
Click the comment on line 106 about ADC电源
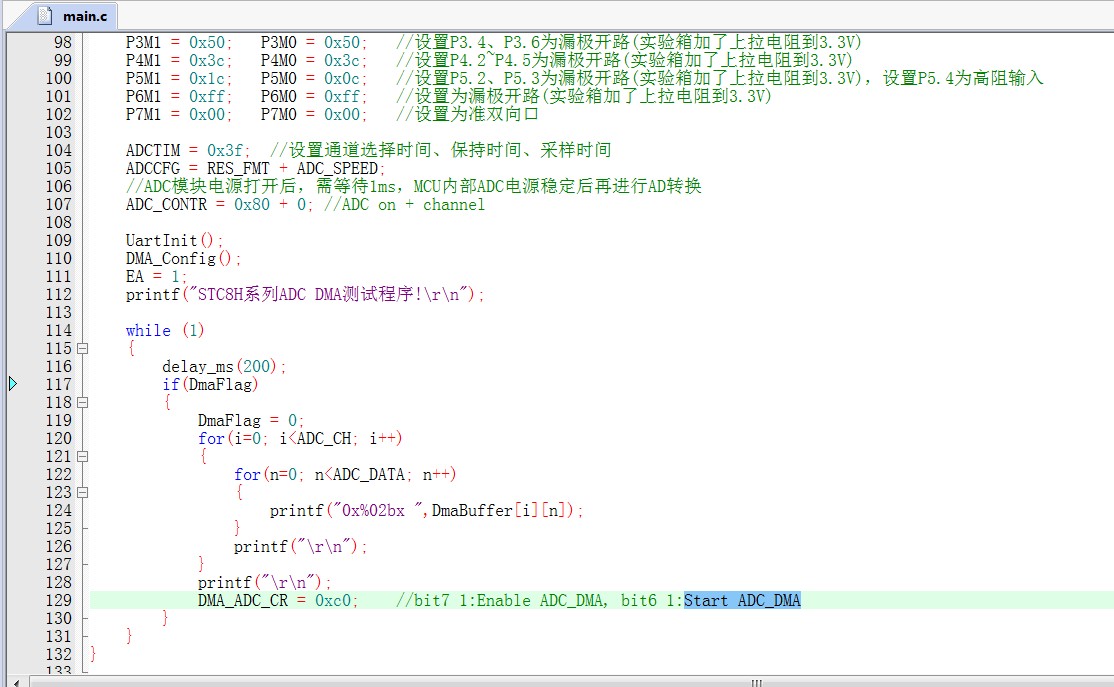(413, 187)
